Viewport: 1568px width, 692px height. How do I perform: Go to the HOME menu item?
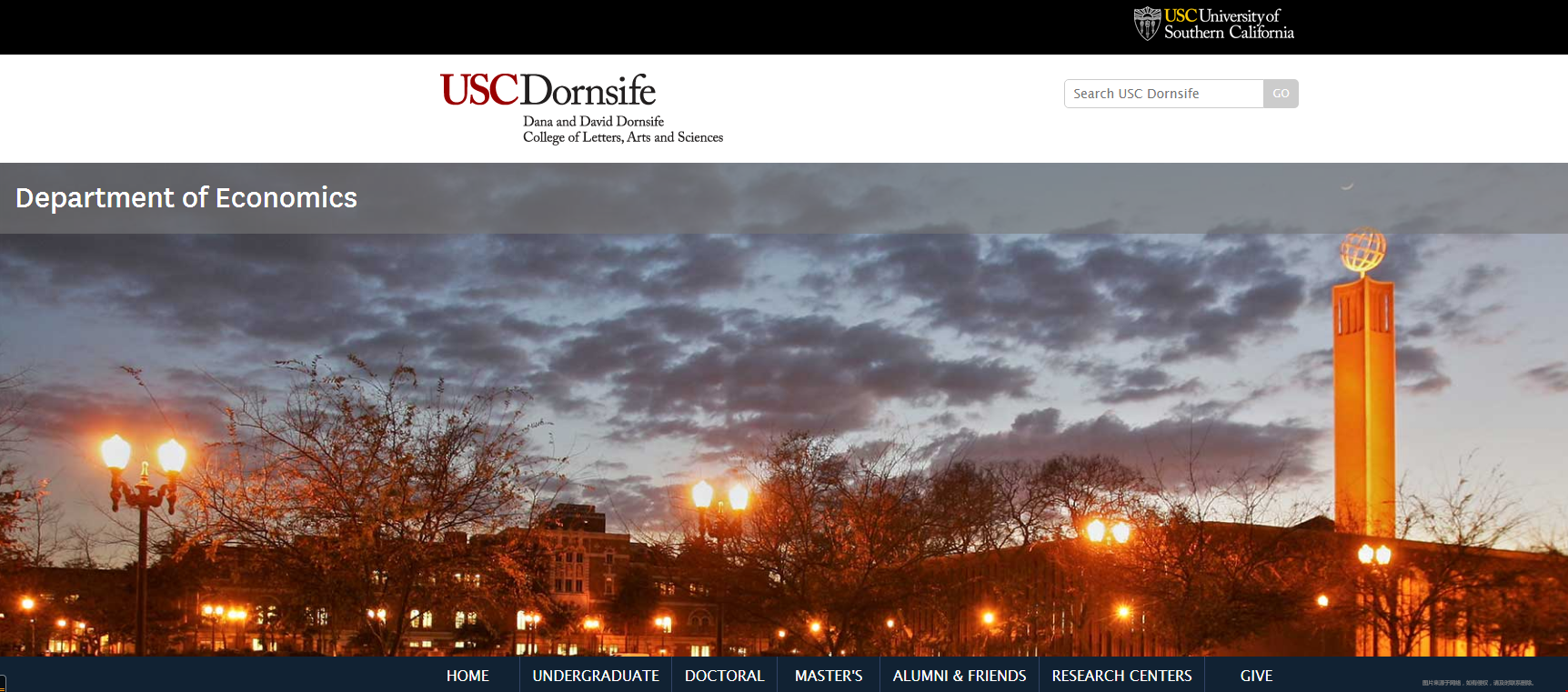click(x=467, y=676)
